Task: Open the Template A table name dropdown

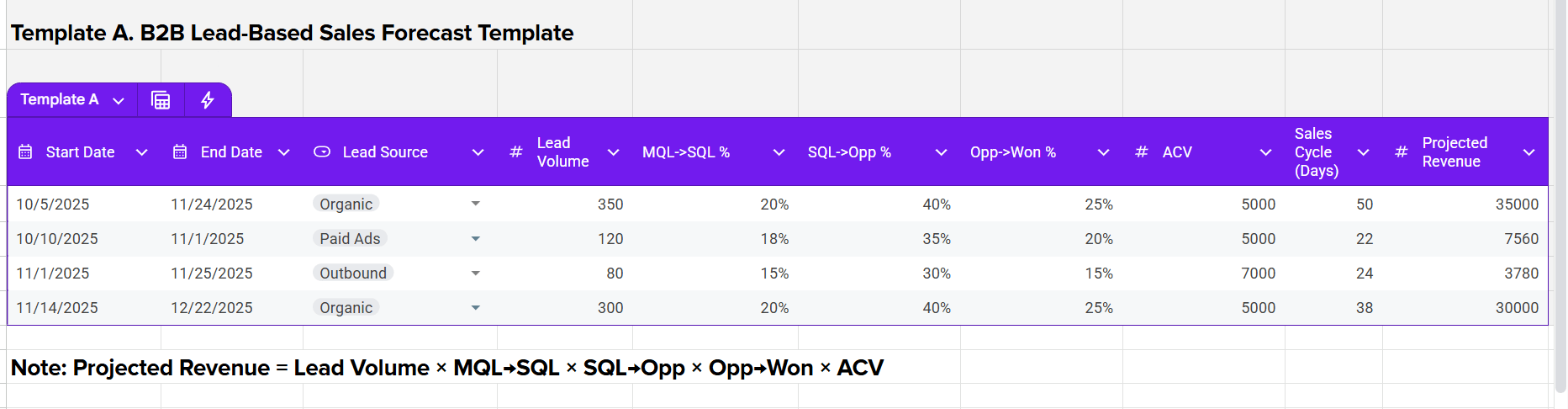Action: pos(119,101)
